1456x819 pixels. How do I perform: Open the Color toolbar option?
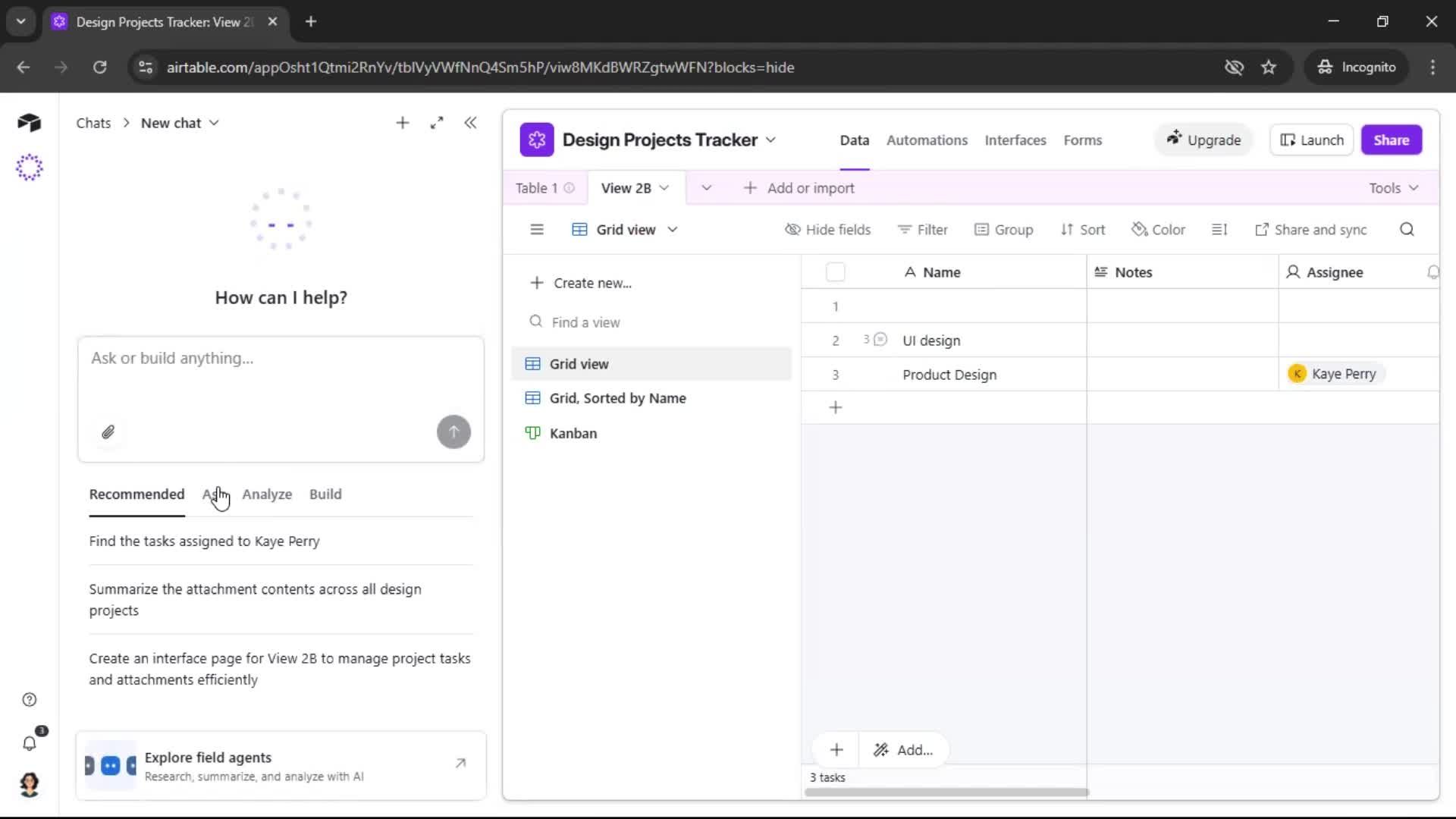coord(1159,229)
